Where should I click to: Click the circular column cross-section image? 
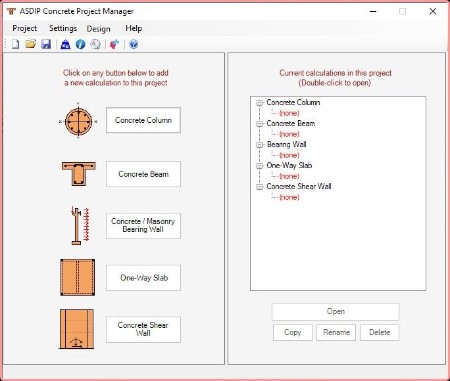coord(78,121)
